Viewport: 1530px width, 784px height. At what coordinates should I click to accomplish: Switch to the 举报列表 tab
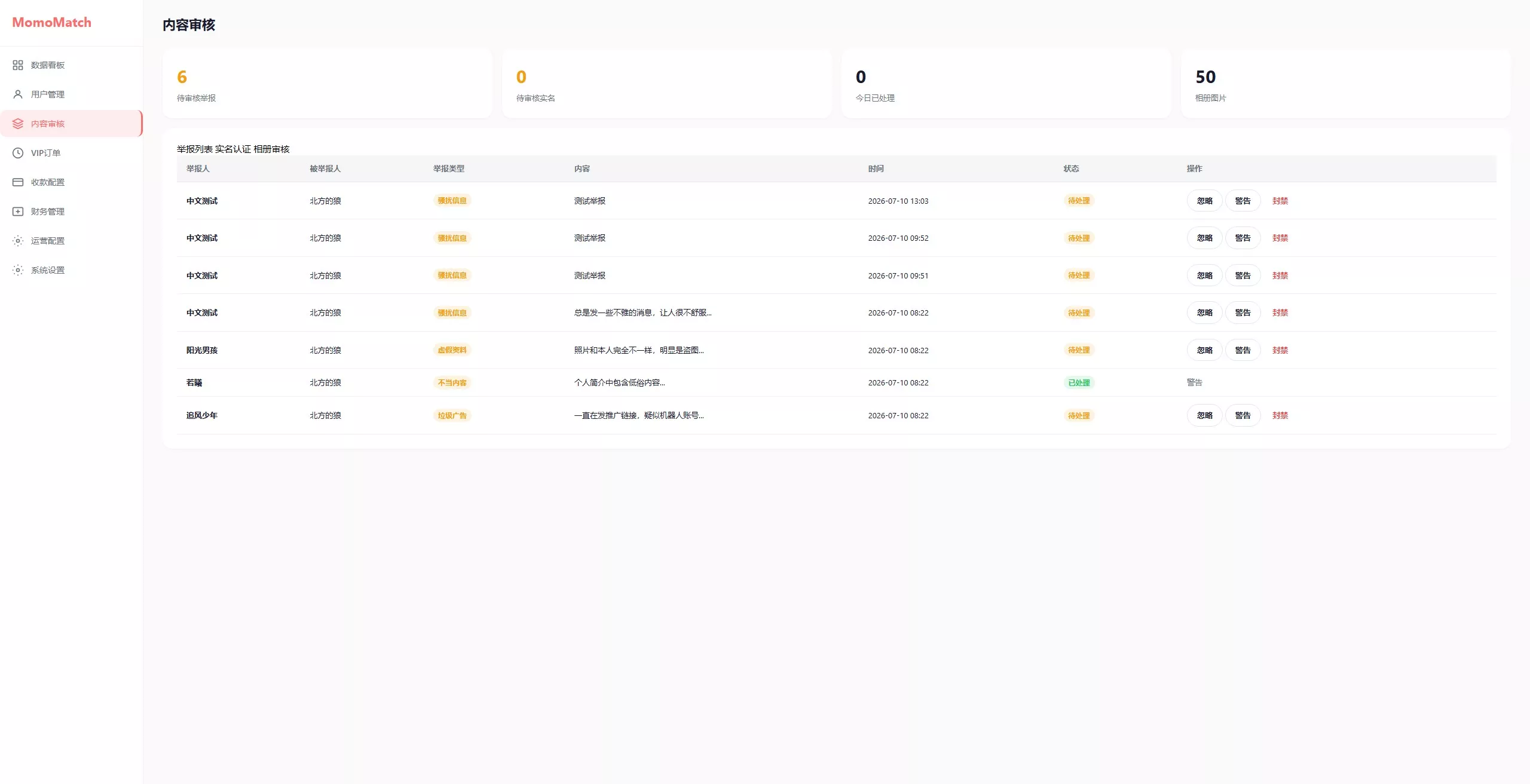coord(195,149)
